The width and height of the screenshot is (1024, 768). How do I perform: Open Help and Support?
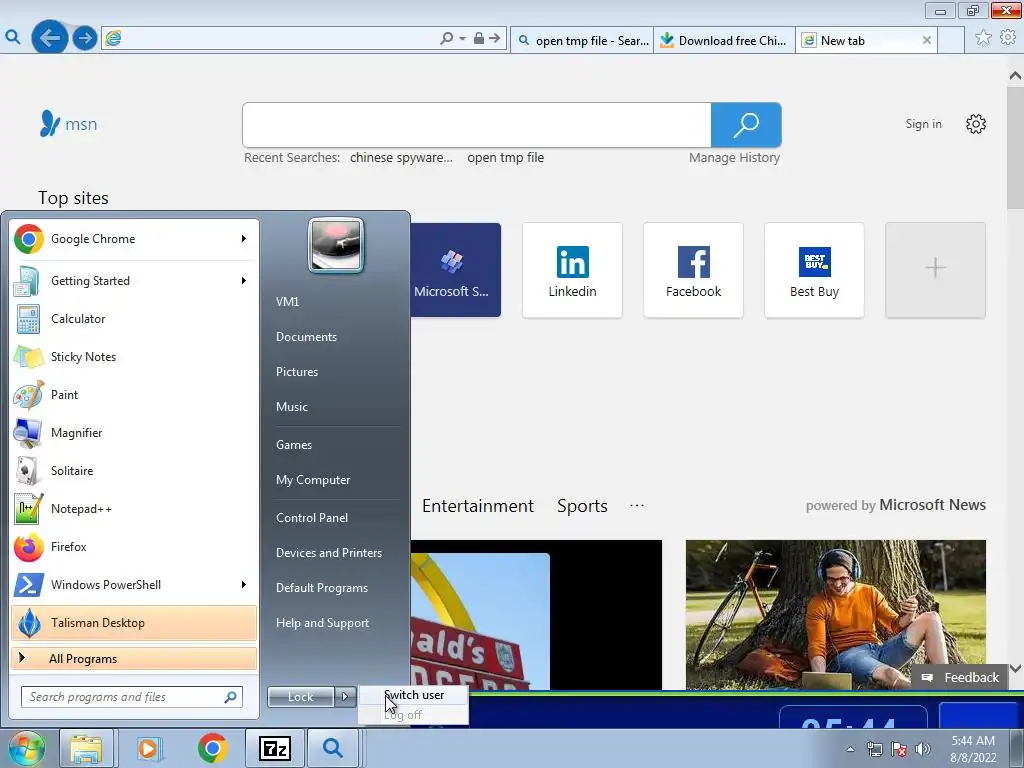point(323,623)
